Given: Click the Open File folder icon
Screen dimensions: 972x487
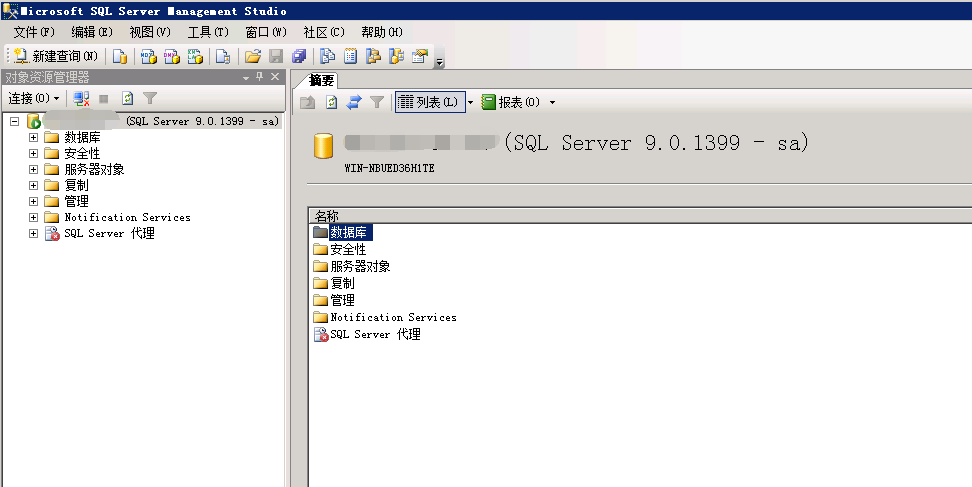Looking at the screenshot, I should (253, 56).
